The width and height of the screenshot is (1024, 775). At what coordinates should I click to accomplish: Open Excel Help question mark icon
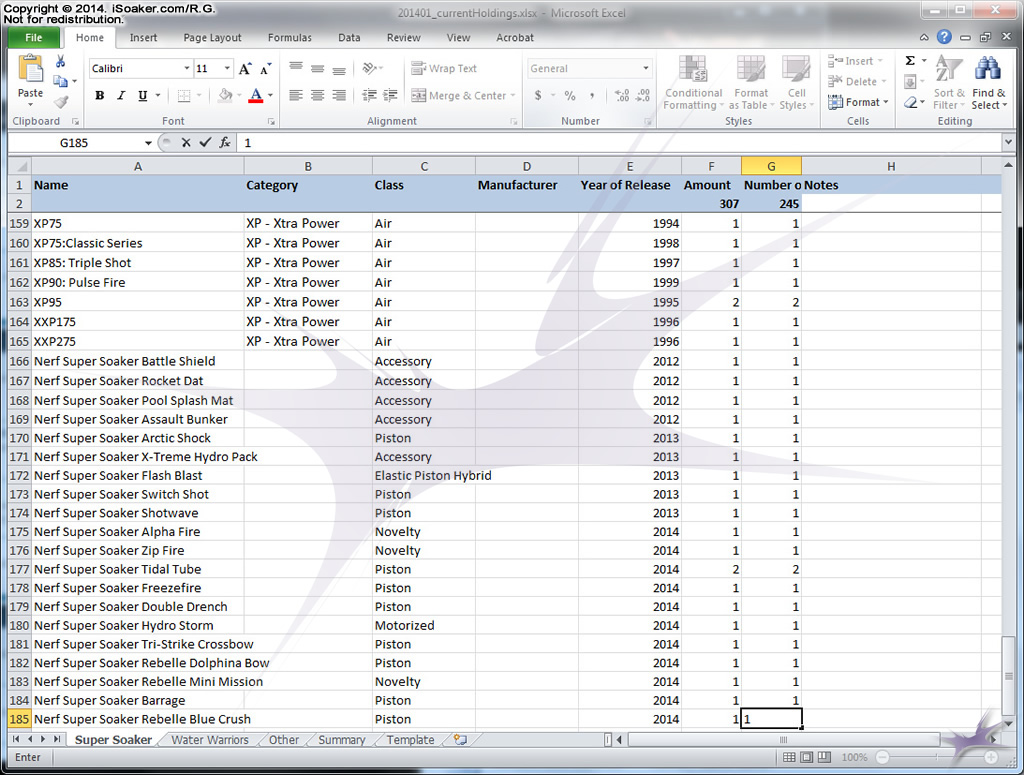pos(944,37)
